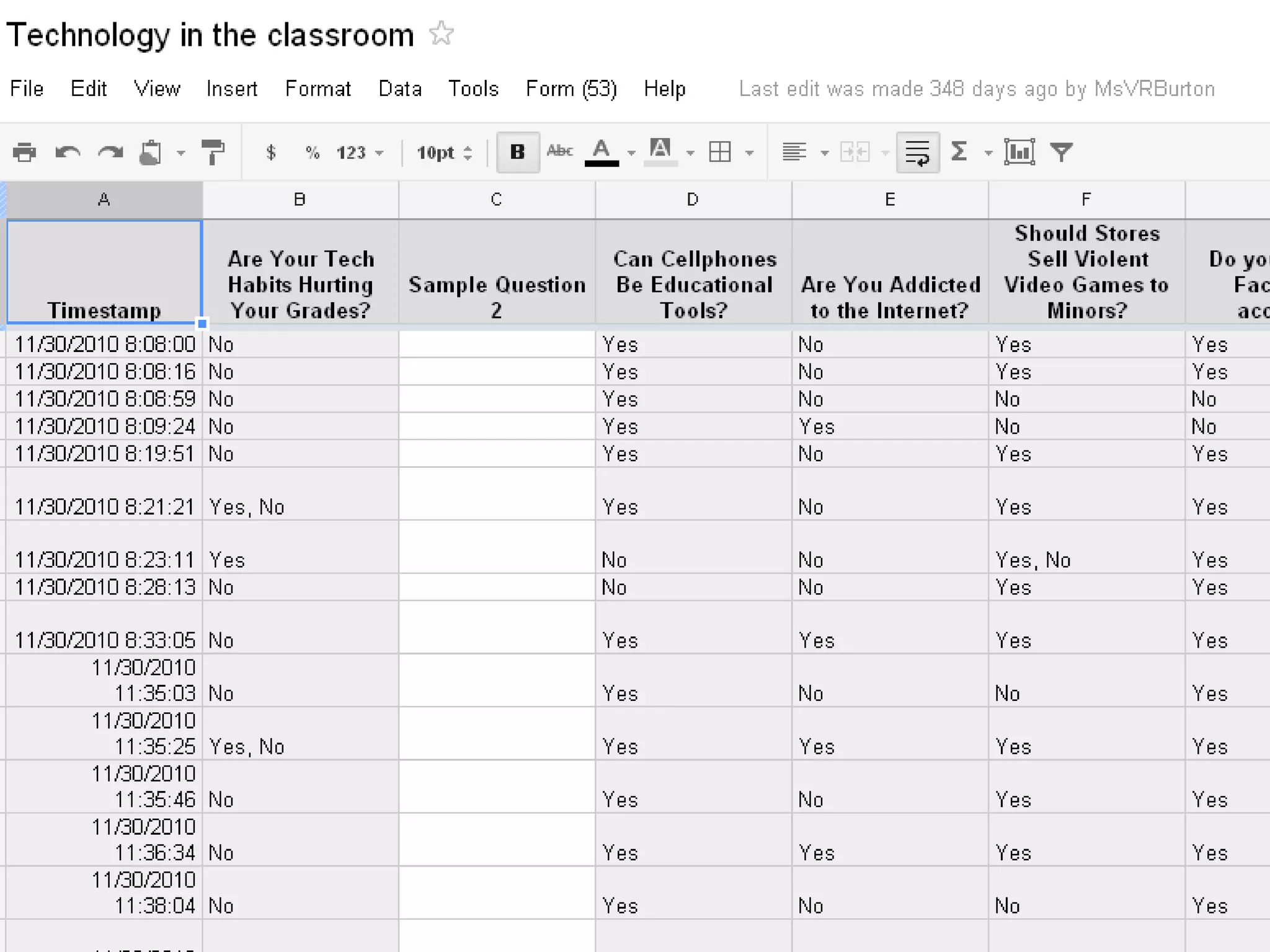
Task: Format as currency with dollar icon
Action: tap(270, 152)
